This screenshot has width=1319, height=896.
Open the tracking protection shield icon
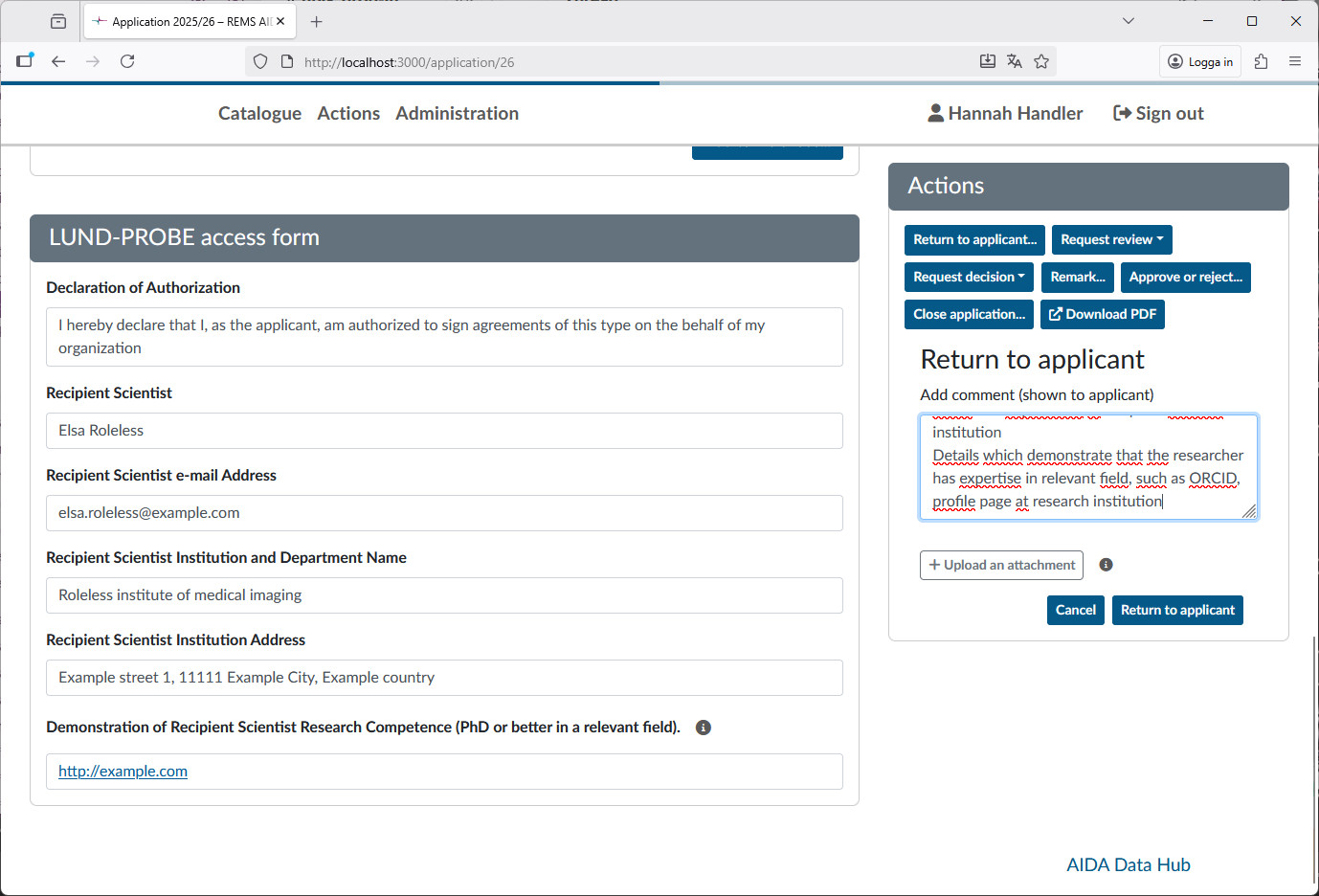click(259, 60)
